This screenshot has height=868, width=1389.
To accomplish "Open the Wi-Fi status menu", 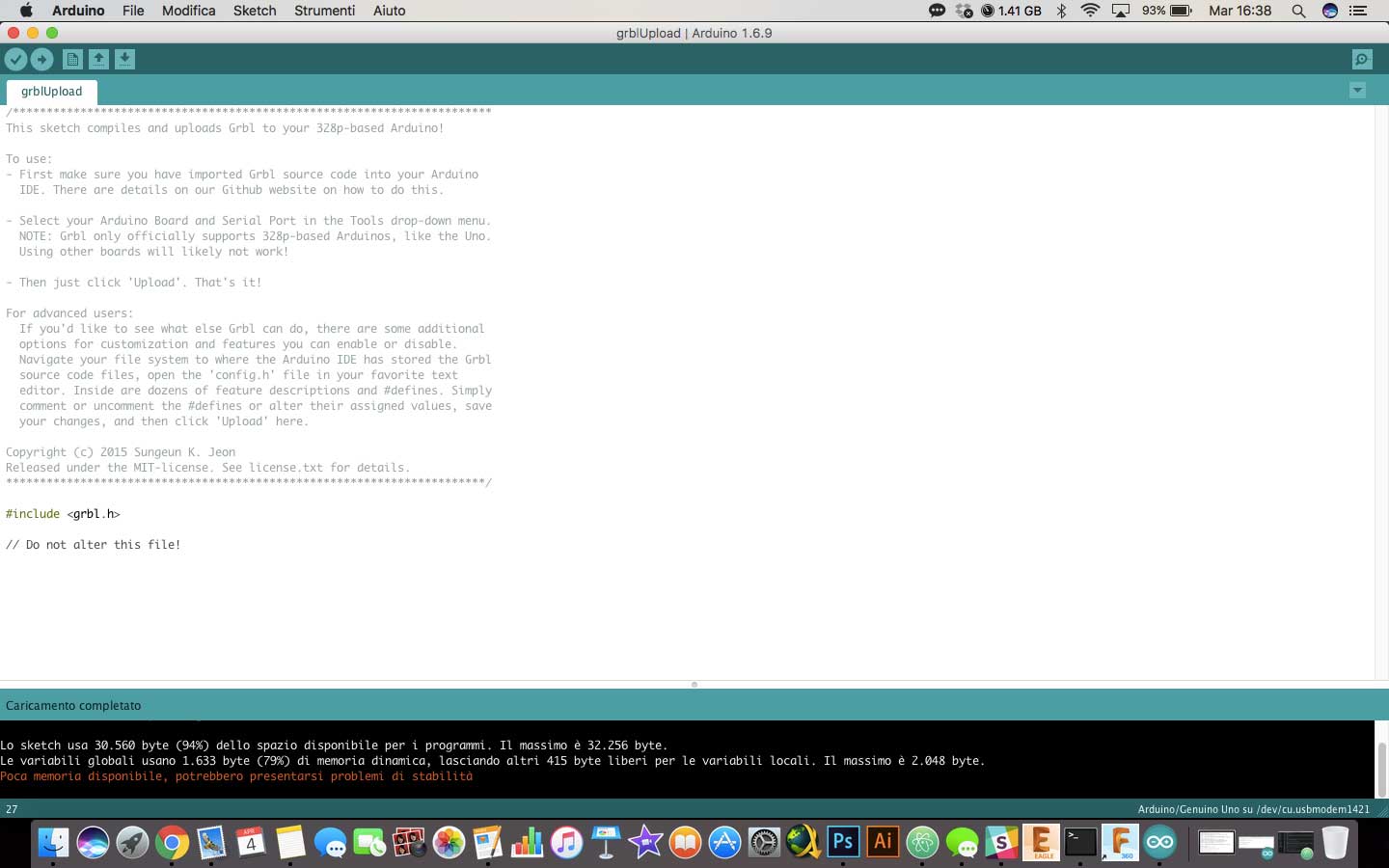I will 1090,11.
